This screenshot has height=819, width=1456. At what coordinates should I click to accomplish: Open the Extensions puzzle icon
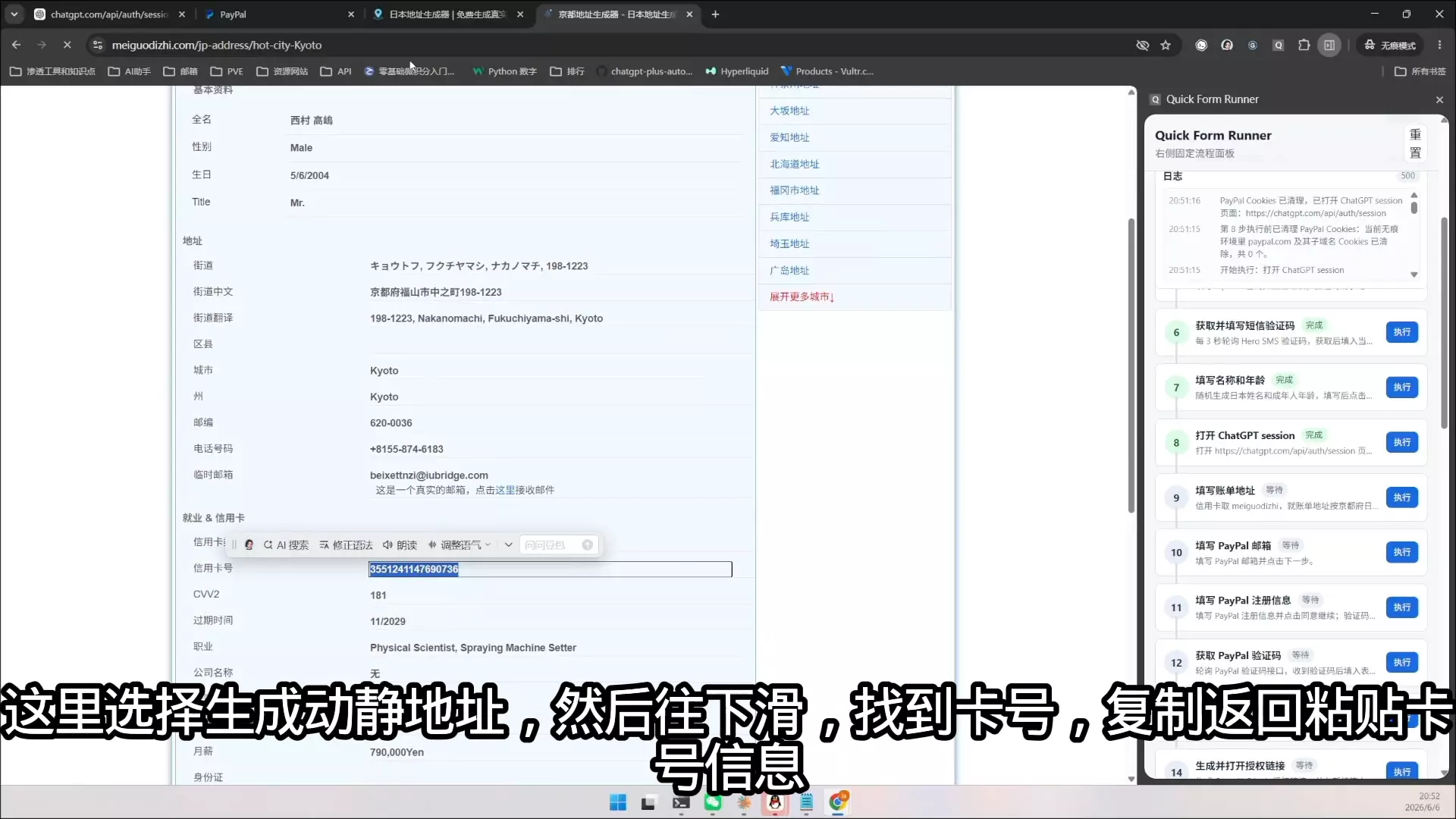pos(1304,45)
